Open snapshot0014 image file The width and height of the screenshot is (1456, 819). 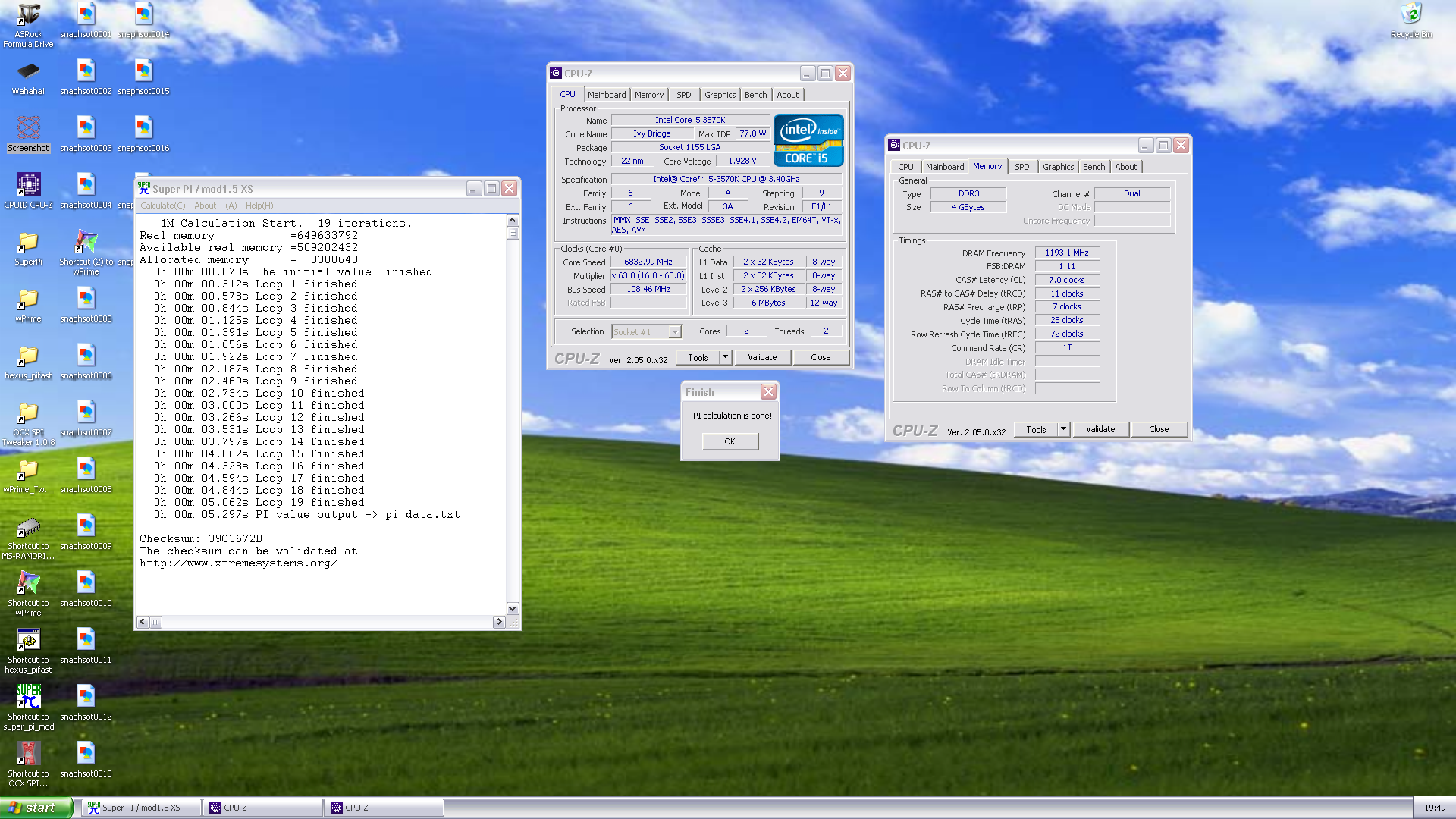coord(143,20)
